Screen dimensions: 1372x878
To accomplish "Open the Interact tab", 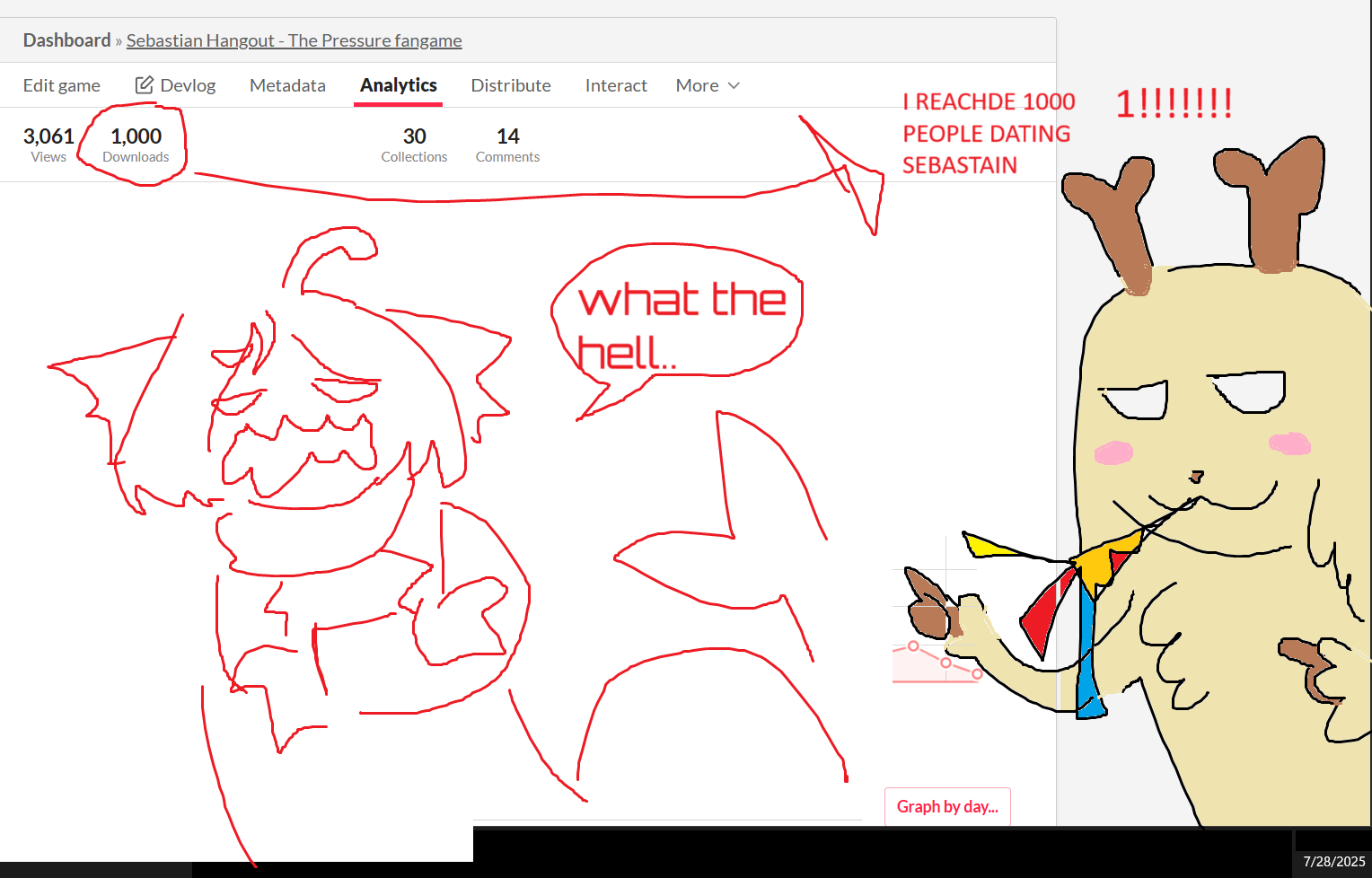I will coord(616,85).
